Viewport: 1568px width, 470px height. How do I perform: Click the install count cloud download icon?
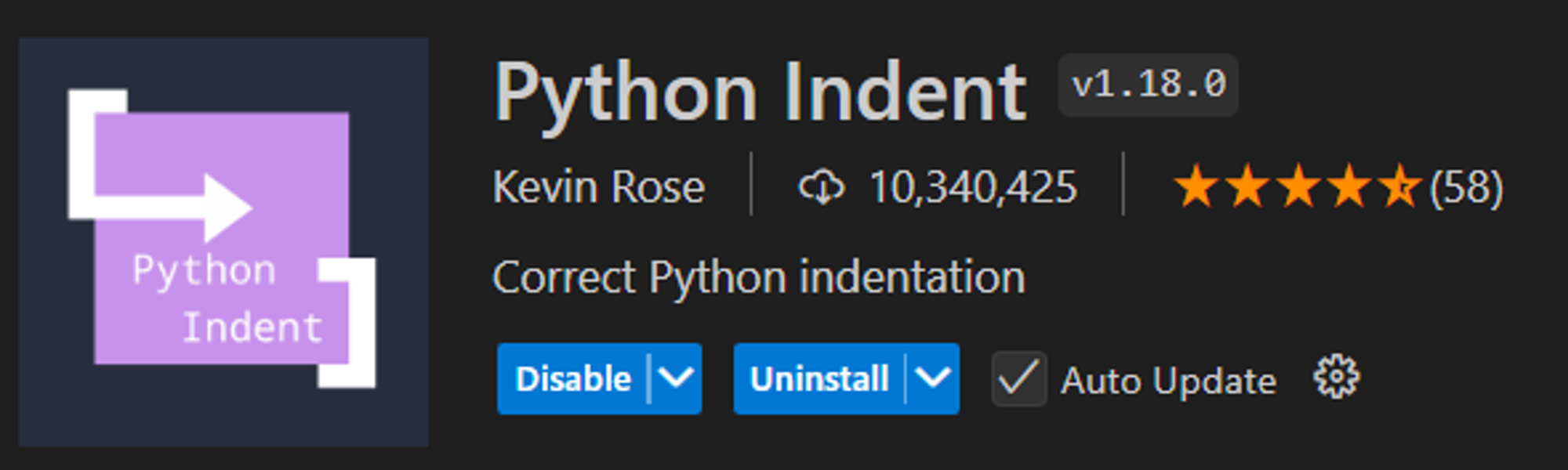tap(820, 188)
